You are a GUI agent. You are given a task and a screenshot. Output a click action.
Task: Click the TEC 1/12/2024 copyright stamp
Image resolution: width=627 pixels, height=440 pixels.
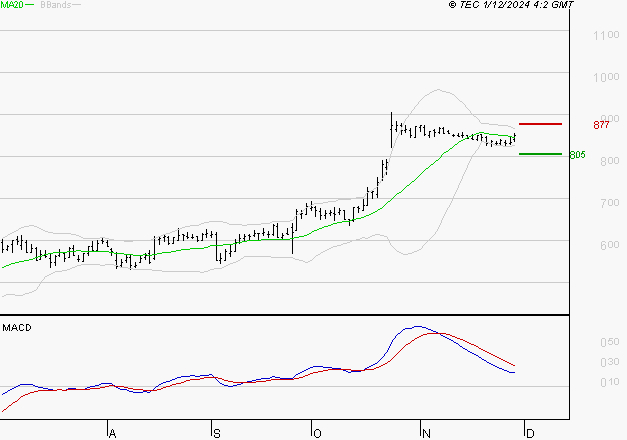tap(511, 5)
